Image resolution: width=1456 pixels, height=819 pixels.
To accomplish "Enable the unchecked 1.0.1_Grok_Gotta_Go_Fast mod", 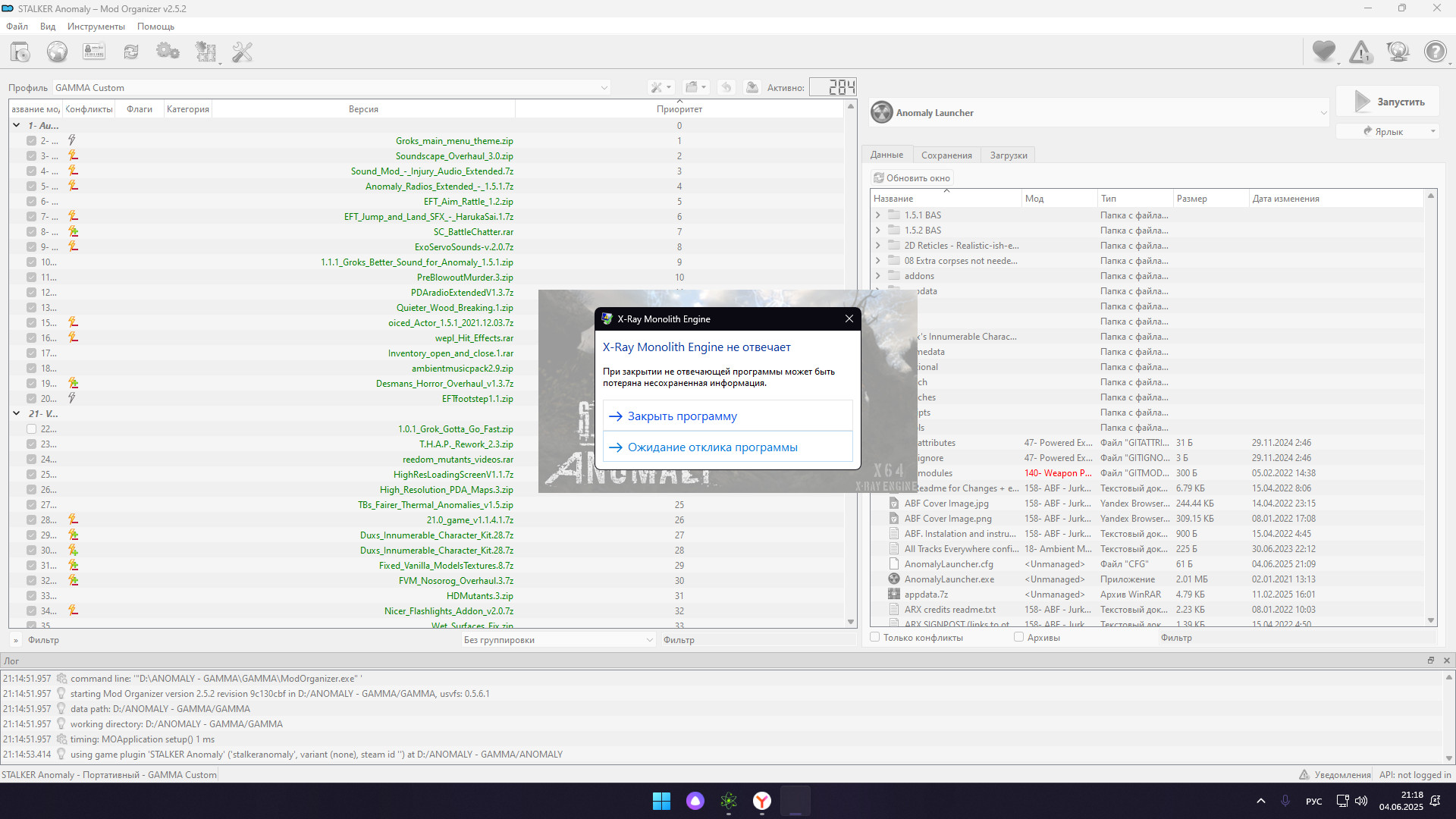I will 31,428.
